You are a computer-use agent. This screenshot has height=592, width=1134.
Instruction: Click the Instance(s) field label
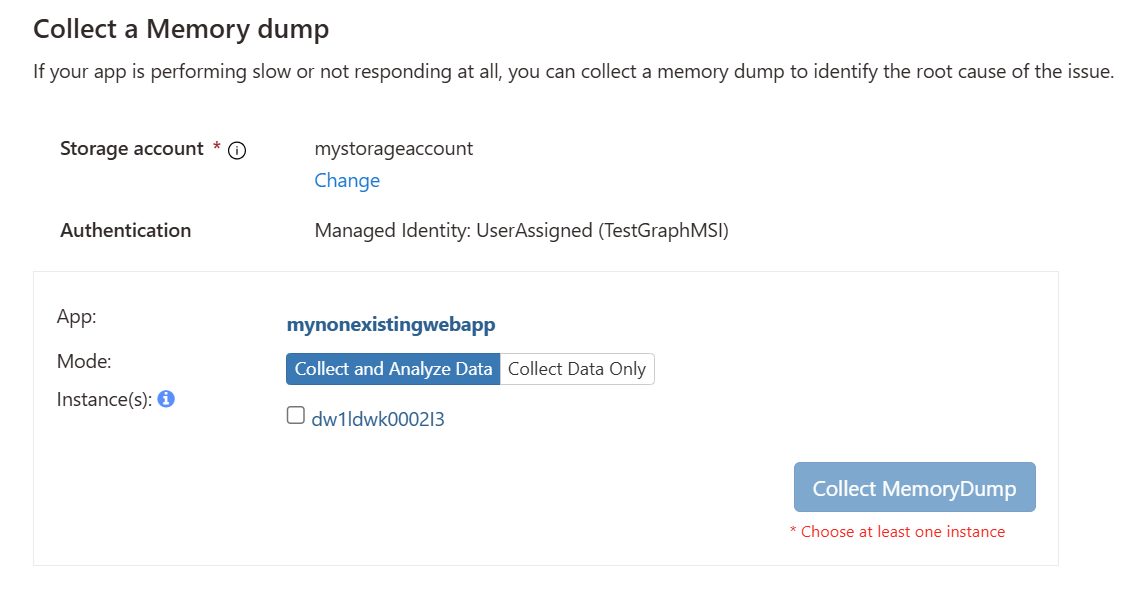(104, 400)
